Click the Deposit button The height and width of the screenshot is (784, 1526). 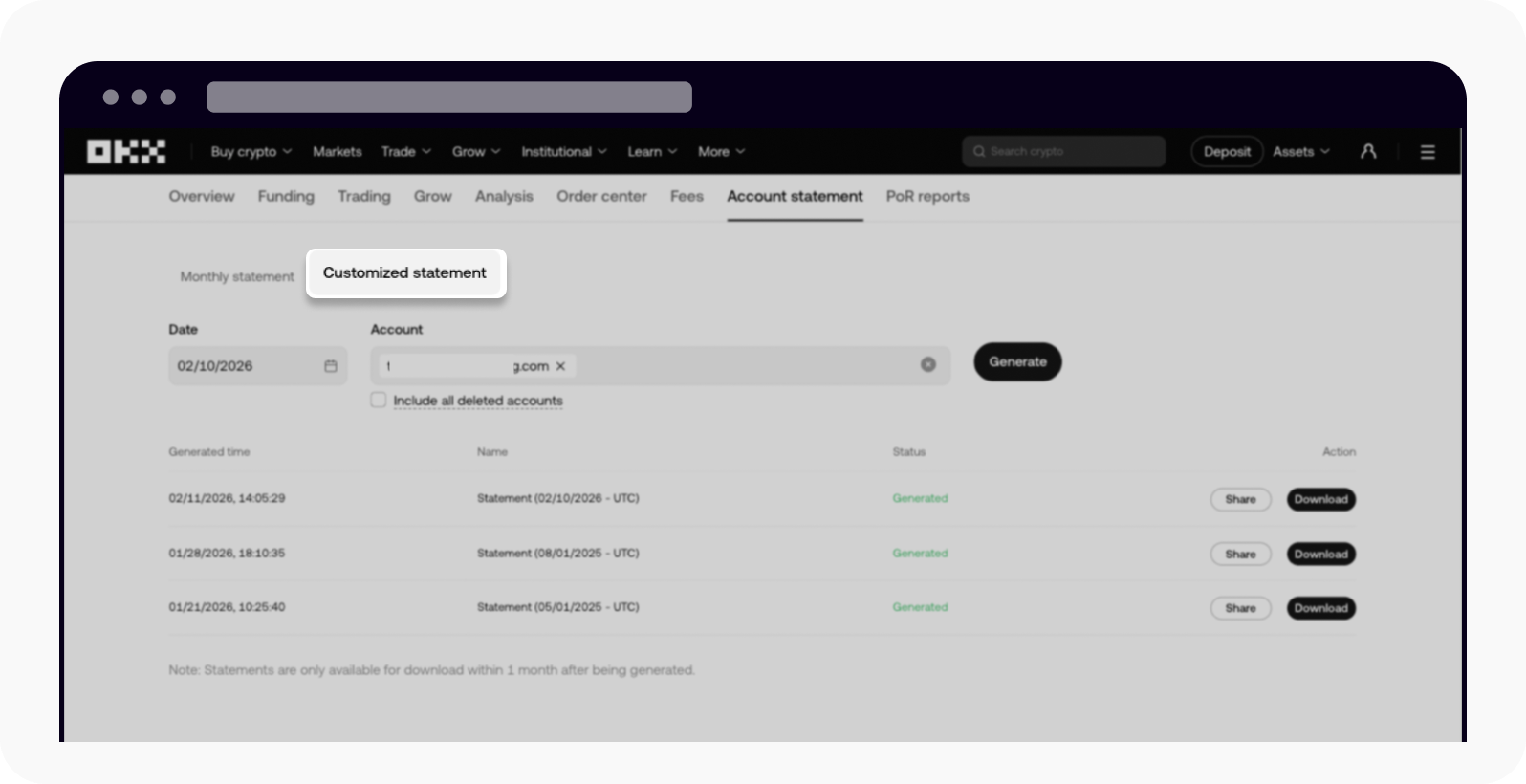click(1227, 151)
